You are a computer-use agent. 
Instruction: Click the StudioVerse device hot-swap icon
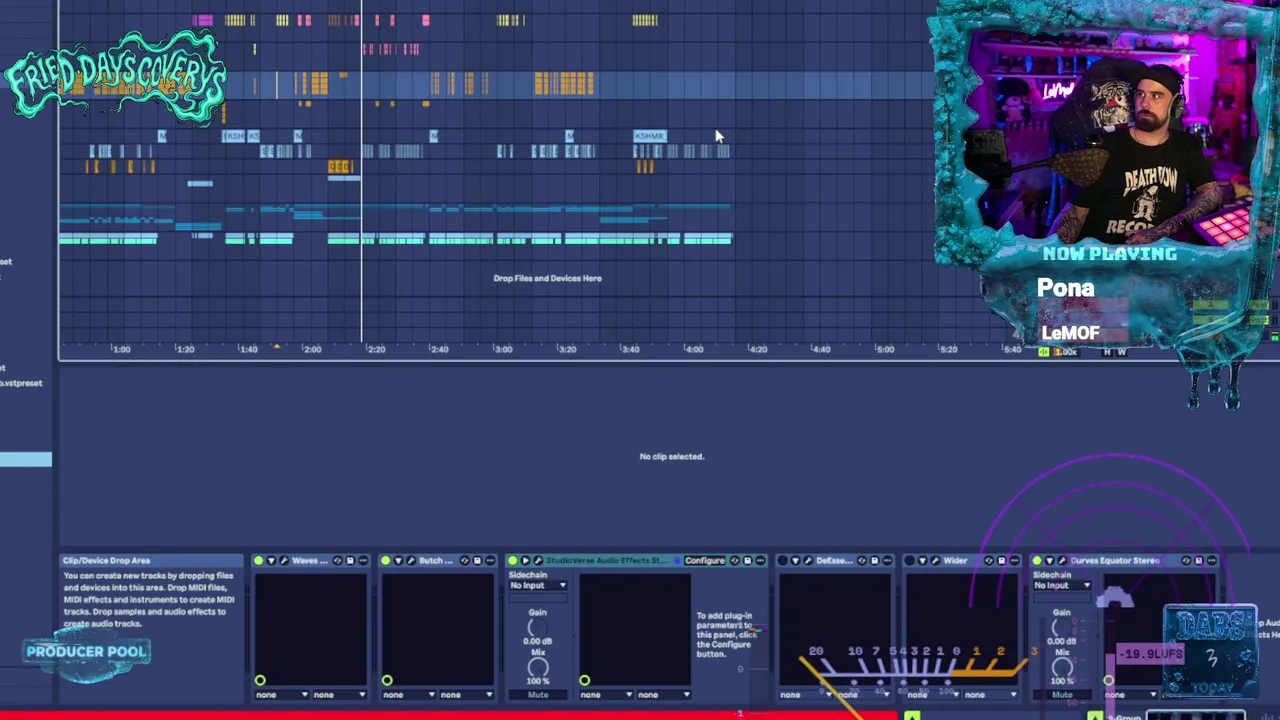pos(734,560)
